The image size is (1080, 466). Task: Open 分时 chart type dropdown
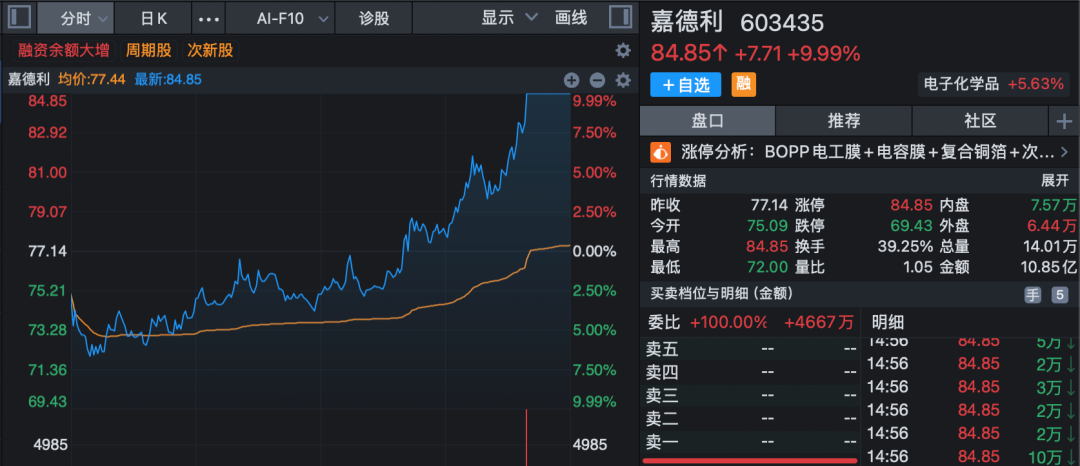pos(75,18)
